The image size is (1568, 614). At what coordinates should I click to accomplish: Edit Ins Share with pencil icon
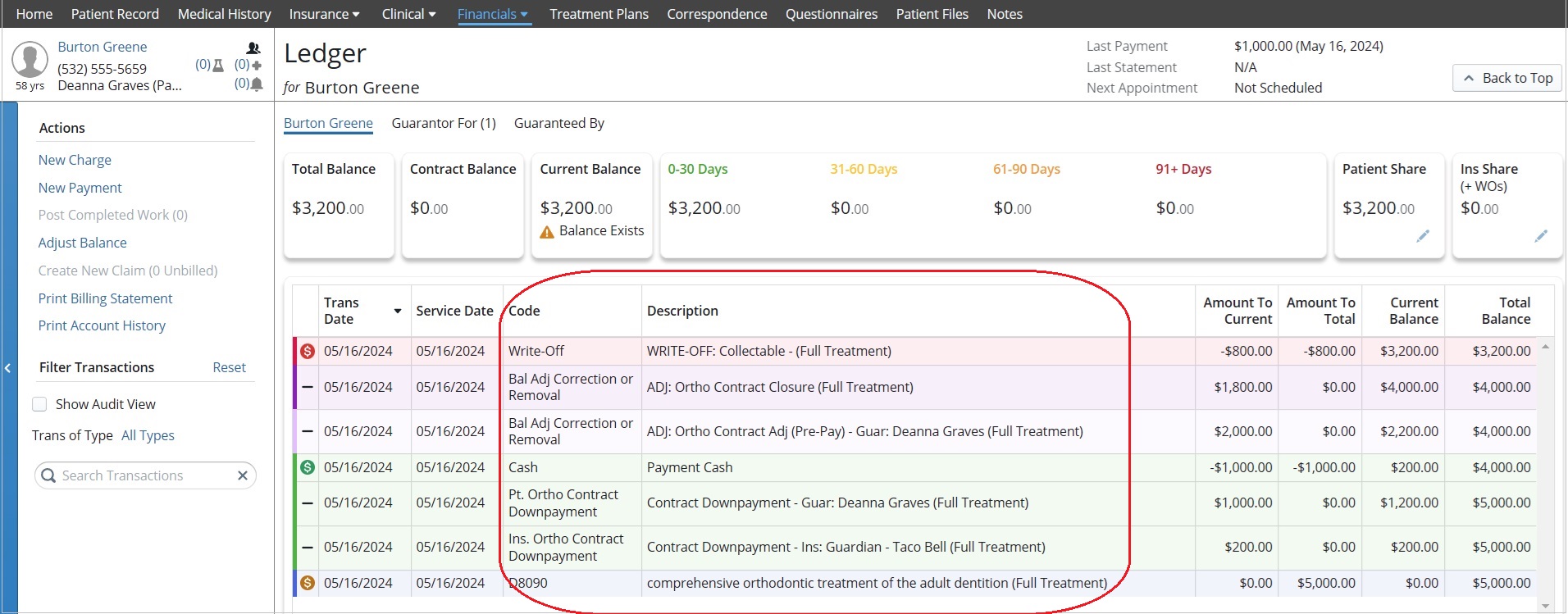coord(1541,236)
